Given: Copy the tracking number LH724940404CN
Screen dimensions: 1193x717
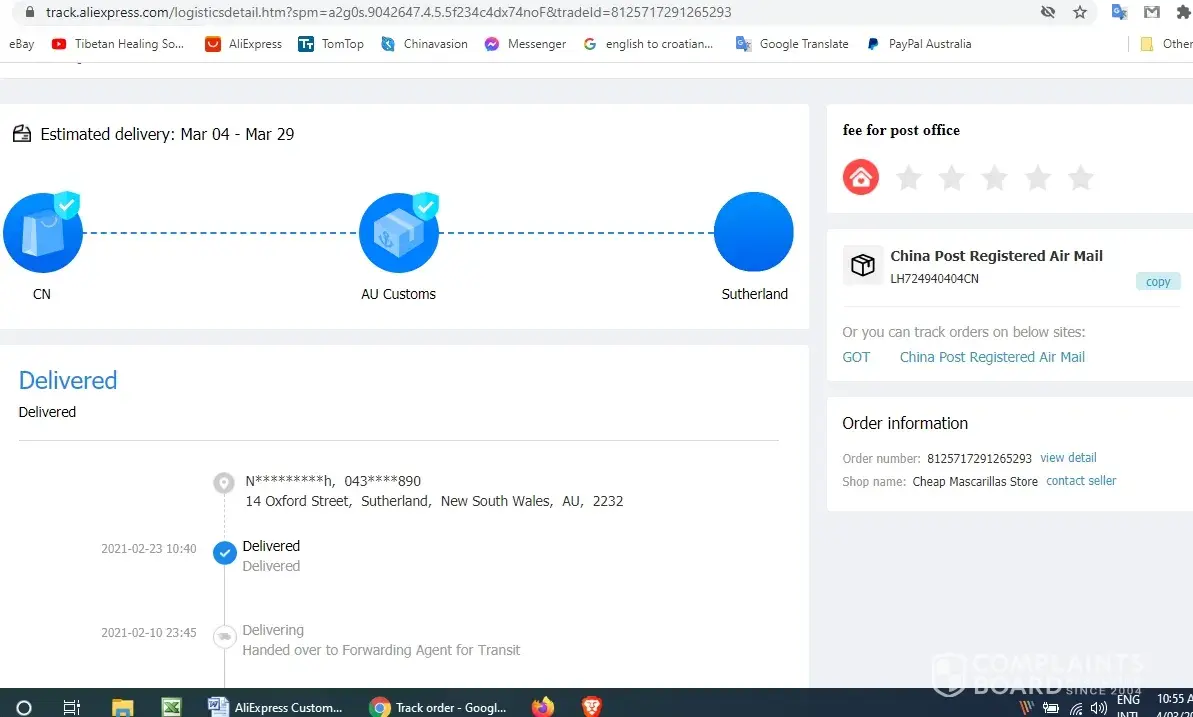Looking at the screenshot, I should point(1158,282).
